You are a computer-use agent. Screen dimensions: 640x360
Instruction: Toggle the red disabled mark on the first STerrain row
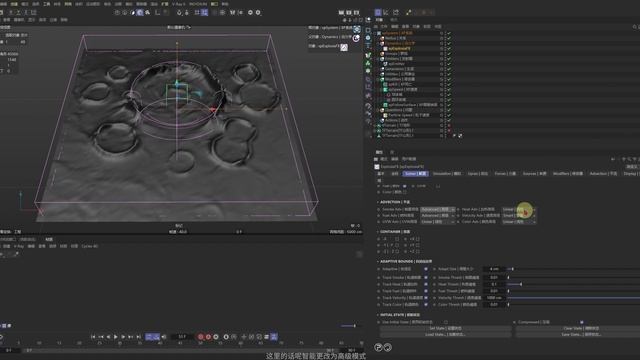click(x=449, y=125)
